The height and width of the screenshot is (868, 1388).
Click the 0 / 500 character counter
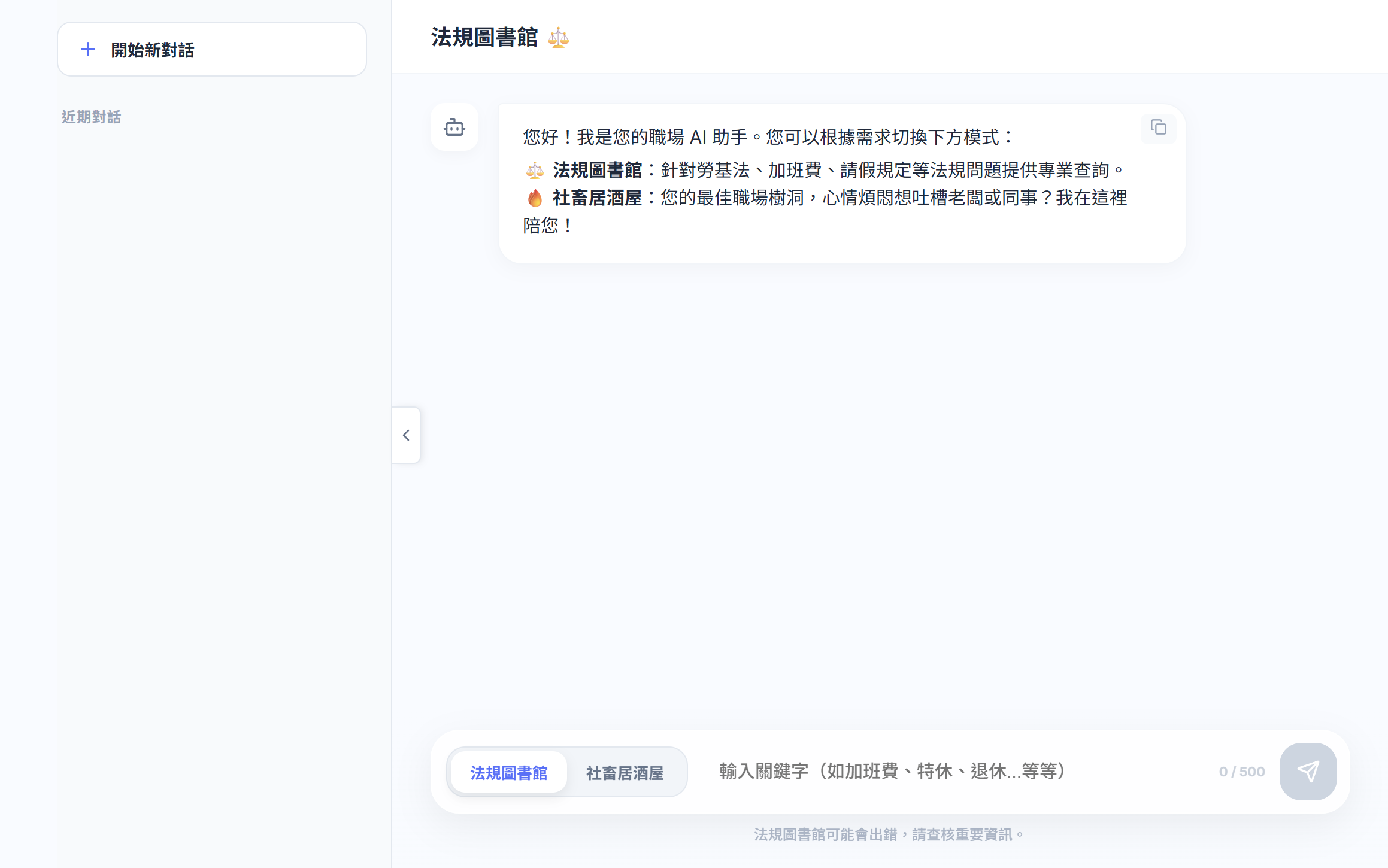point(1241,772)
